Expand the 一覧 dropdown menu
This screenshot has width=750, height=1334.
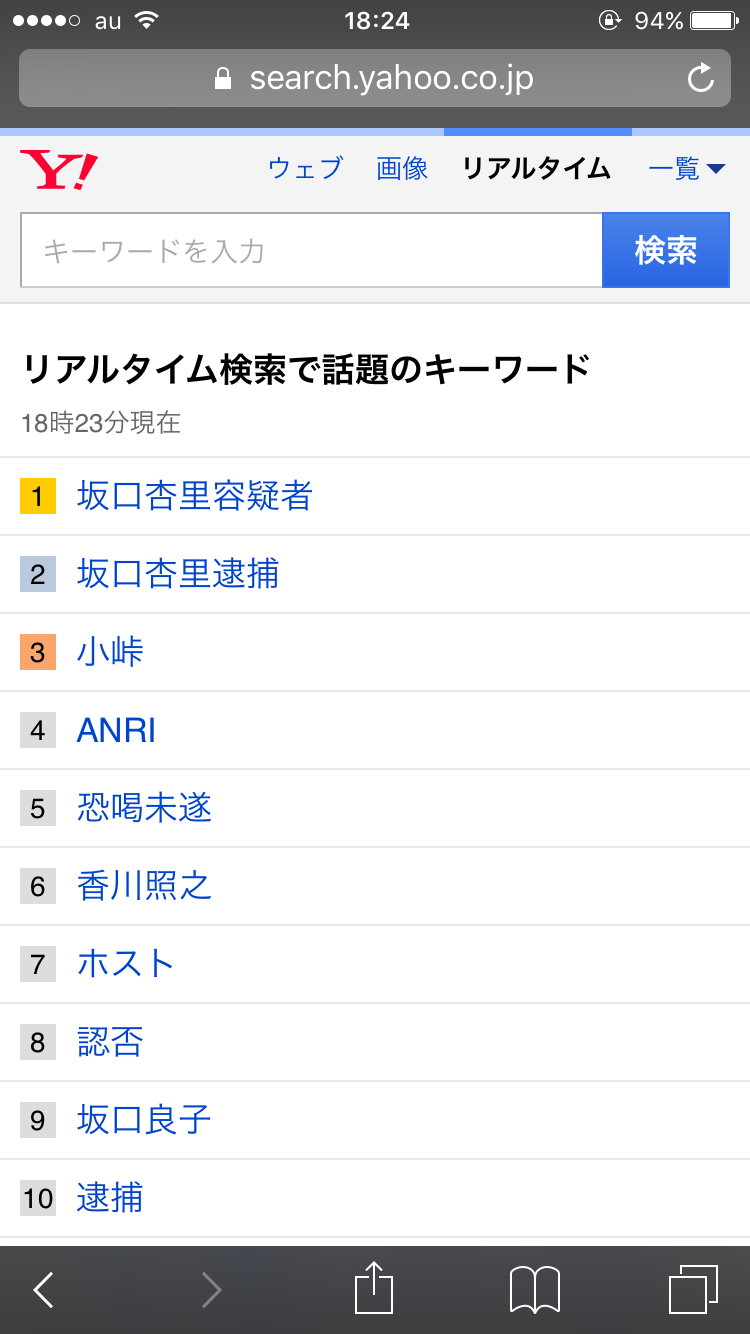click(687, 169)
